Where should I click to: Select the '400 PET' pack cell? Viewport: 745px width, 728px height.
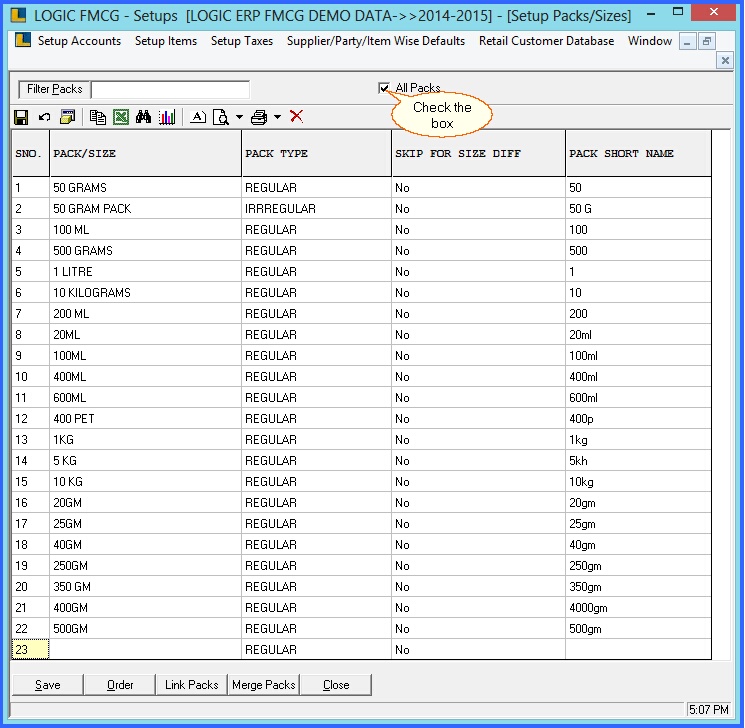pos(145,419)
